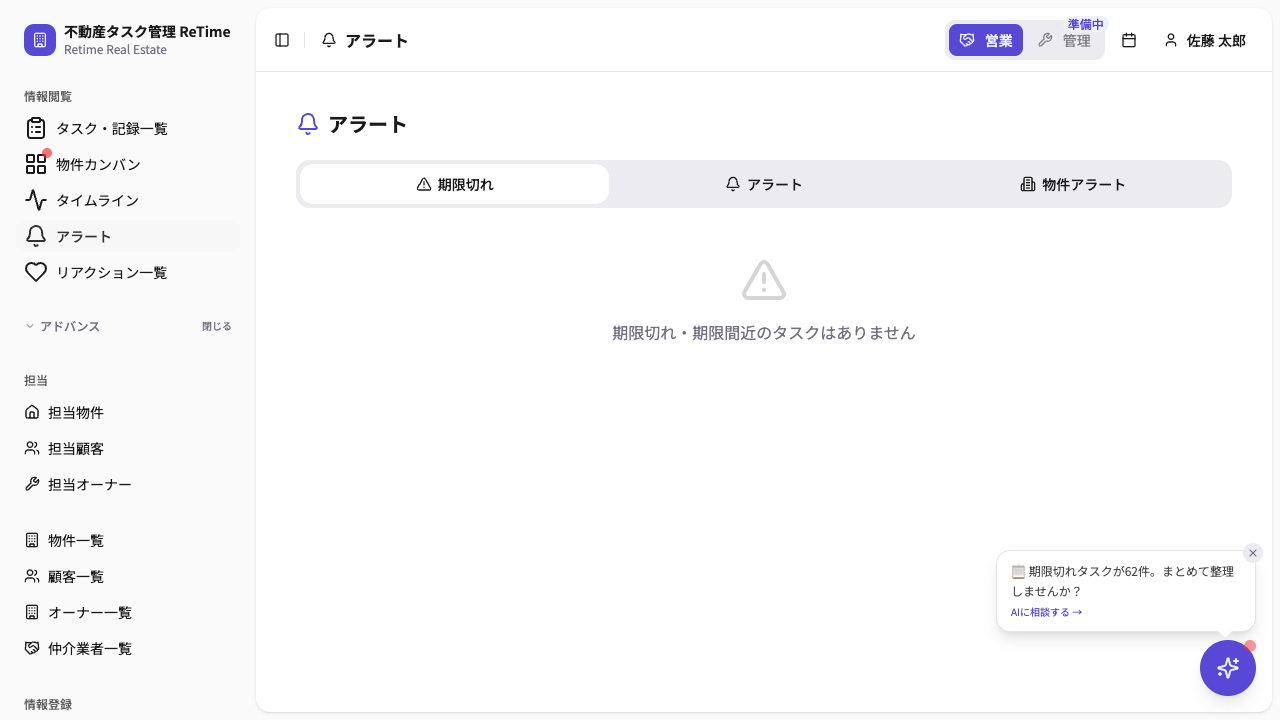Click the リアクション一覧 heart icon
The width and height of the screenshot is (1280, 720).
[36, 272]
